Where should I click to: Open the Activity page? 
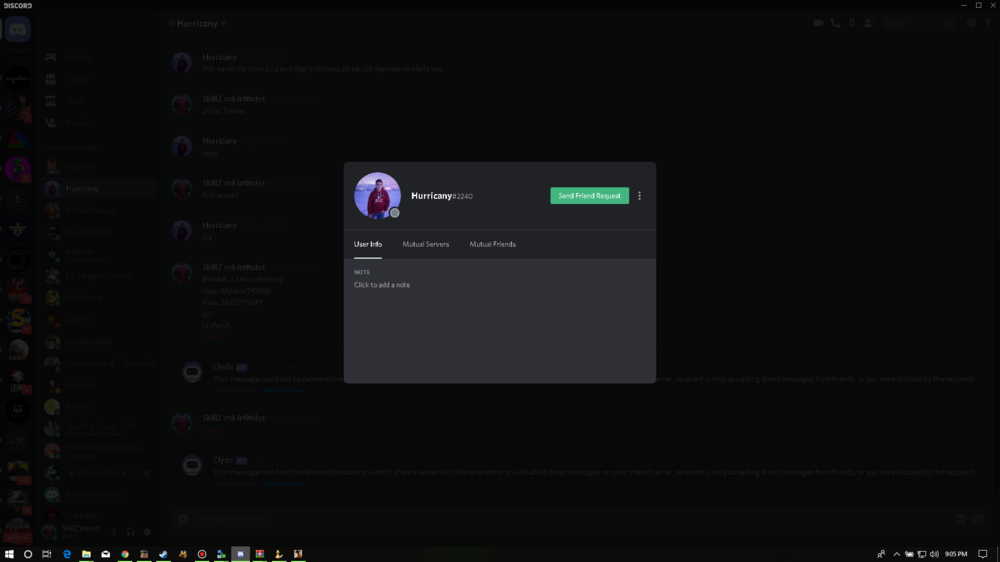[98, 57]
